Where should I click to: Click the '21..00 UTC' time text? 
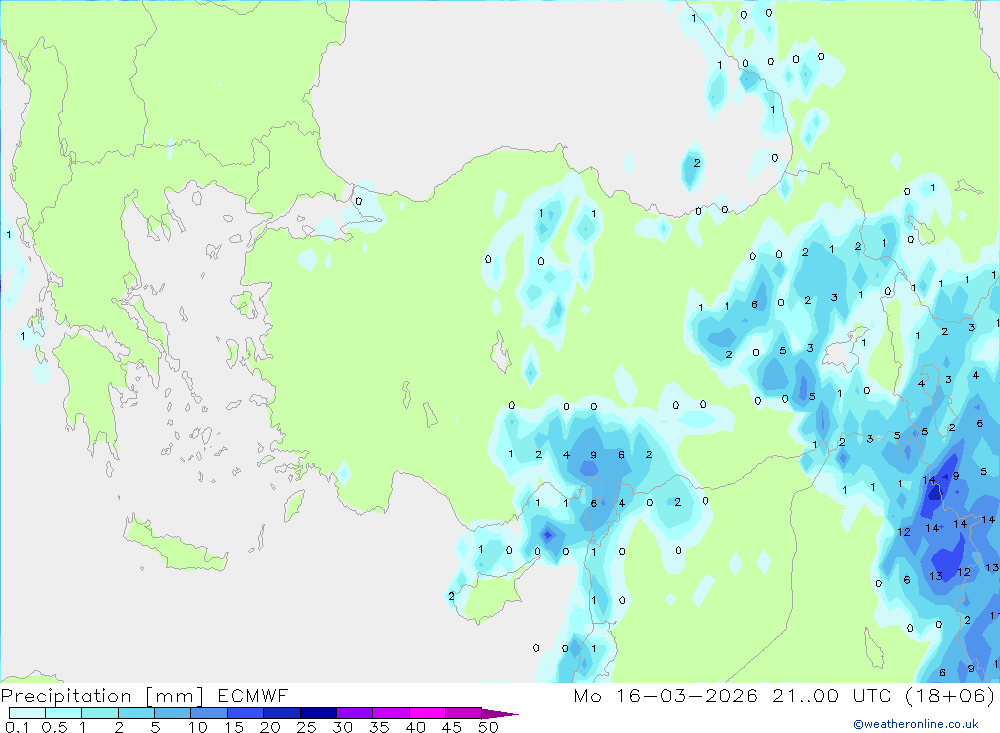pyautogui.click(x=831, y=696)
